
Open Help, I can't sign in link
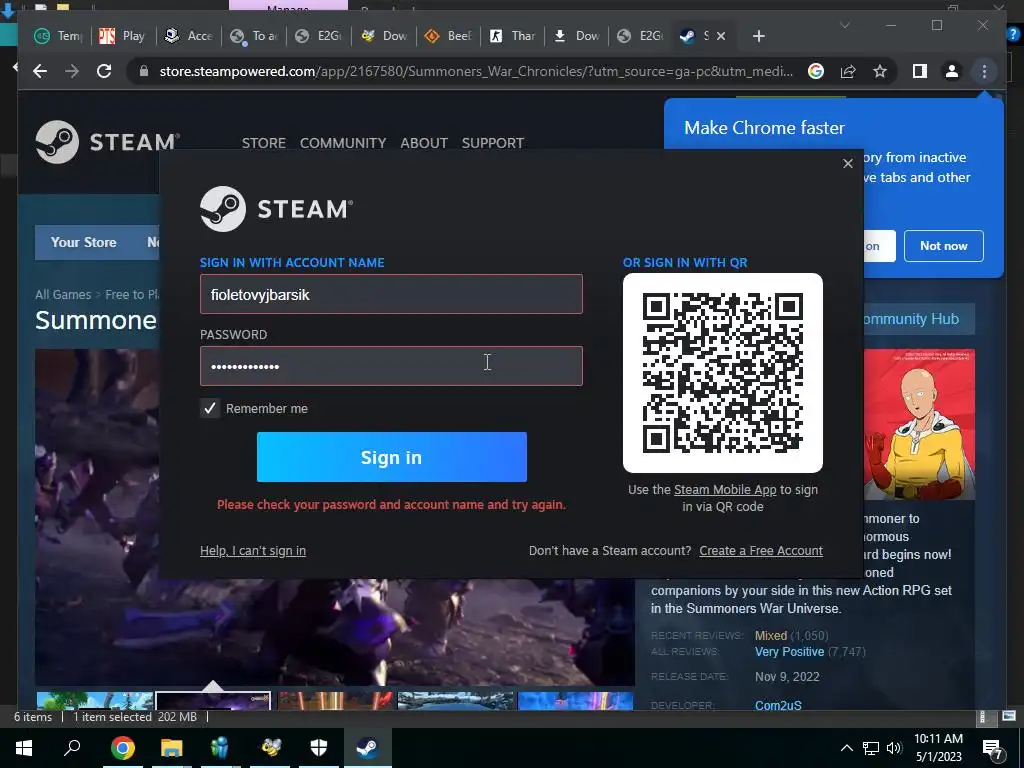click(253, 551)
